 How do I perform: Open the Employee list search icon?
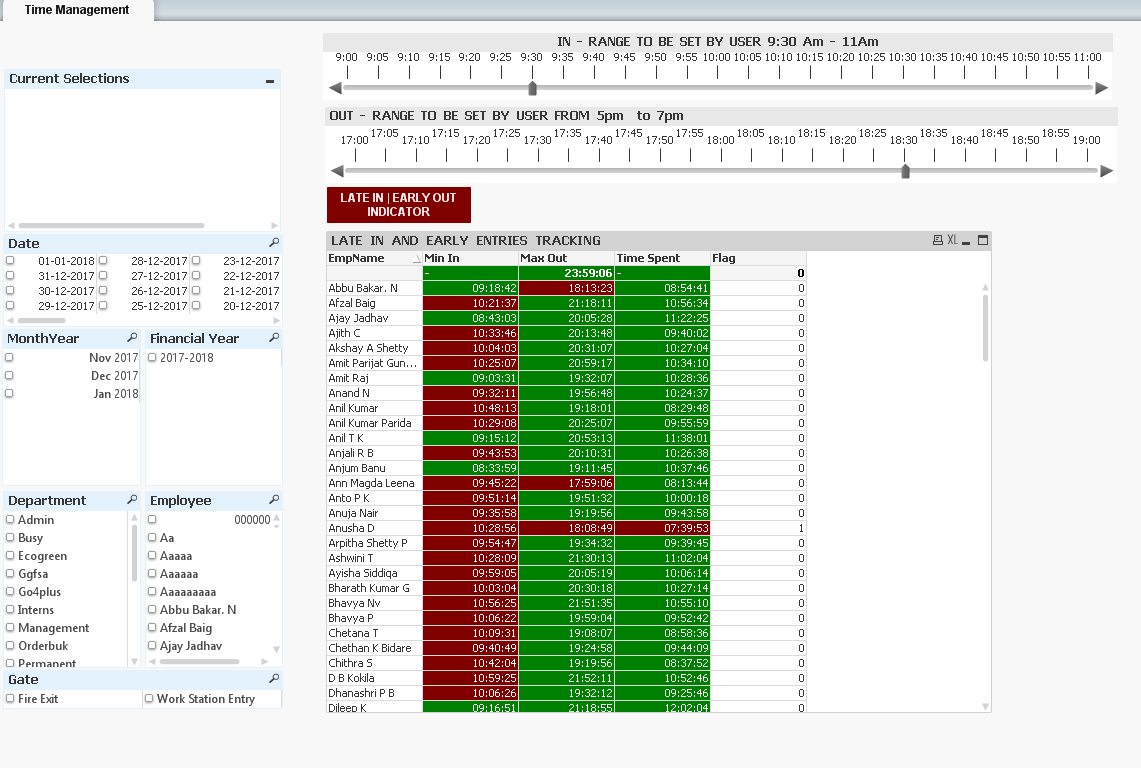[274, 500]
